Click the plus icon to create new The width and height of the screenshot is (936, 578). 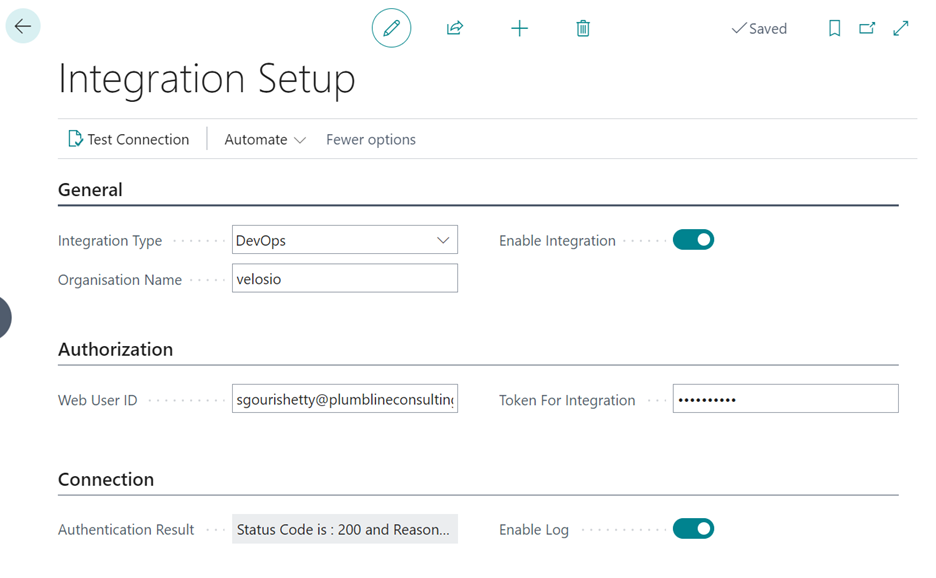pos(519,28)
